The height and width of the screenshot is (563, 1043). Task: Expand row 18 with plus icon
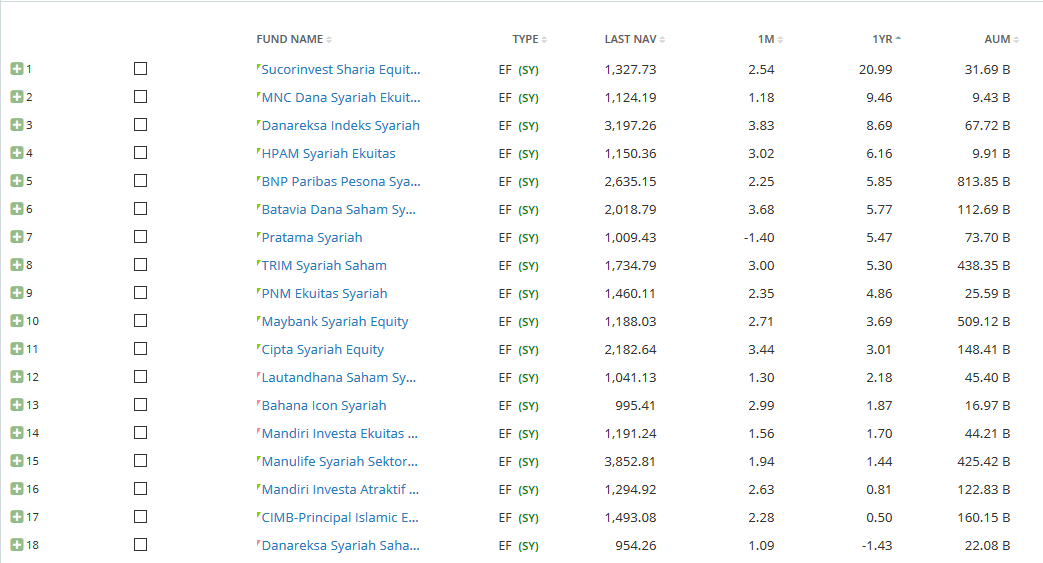coord(17,545)
